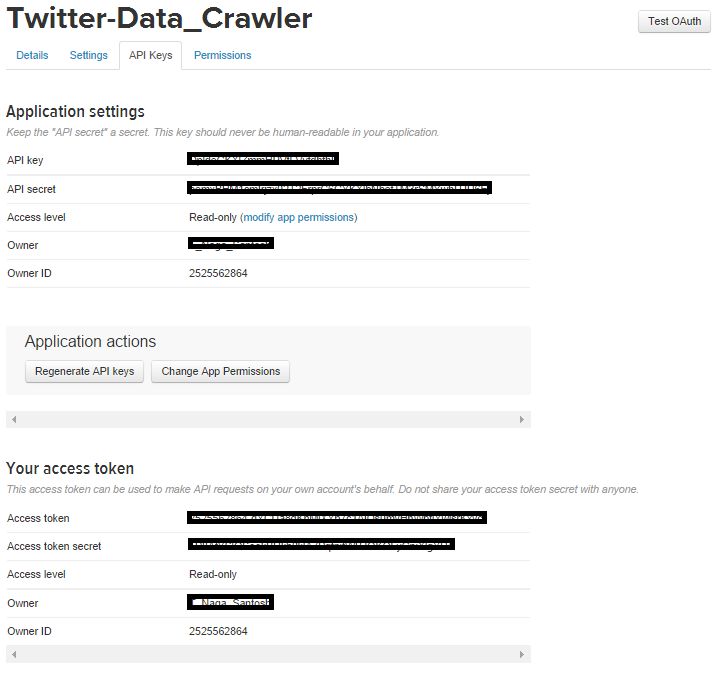Click right arrow of access token scrollbar
The image size is (717, 675).
point(522,654)
